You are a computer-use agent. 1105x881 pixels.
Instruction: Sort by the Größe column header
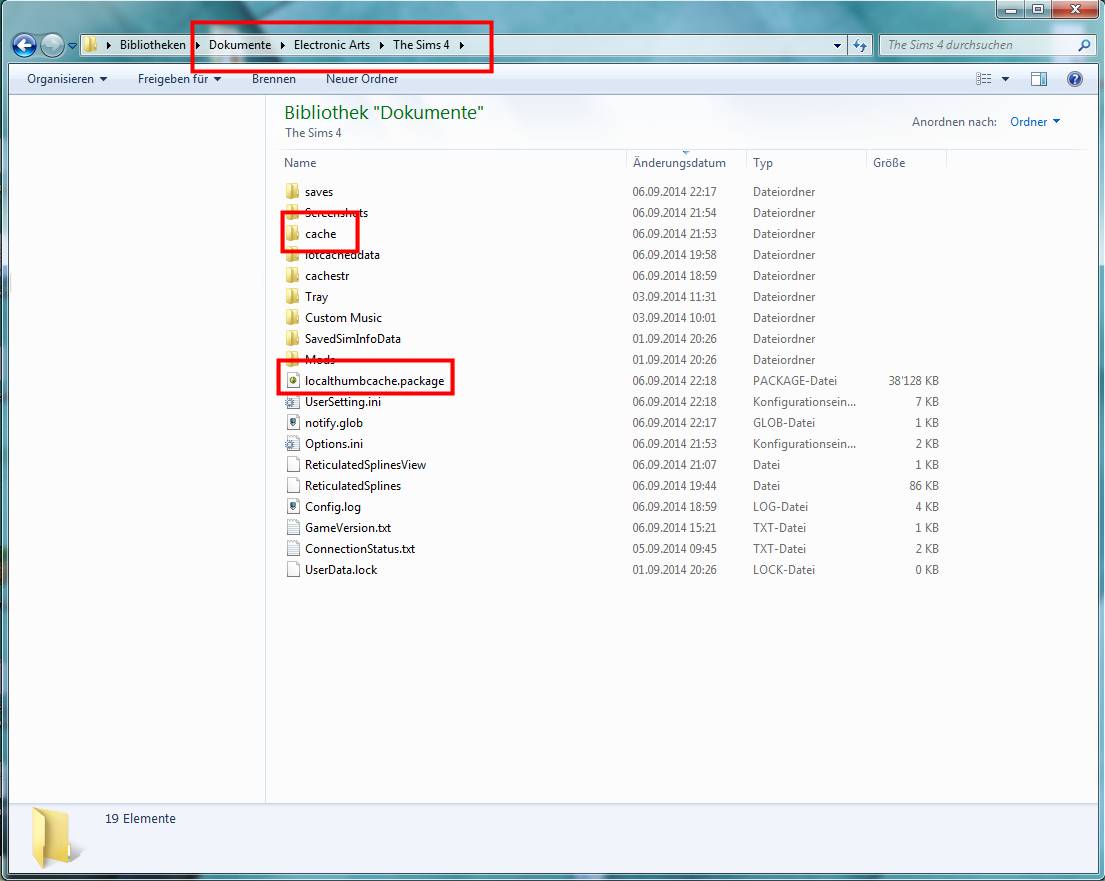click(889, 163)
